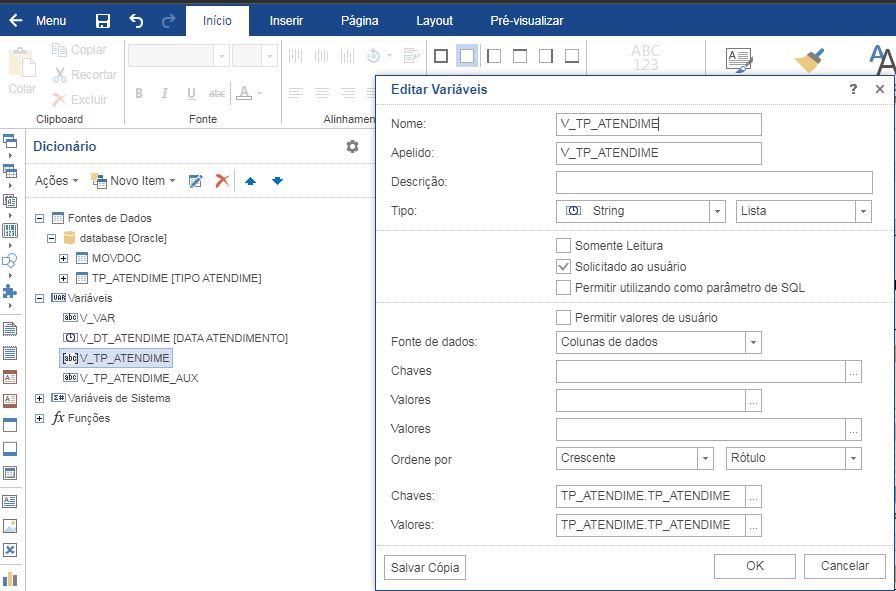Open the String type dropdown
Viewport: 896px width, 591px height.
pyautogui.click(x=717, y=211)
